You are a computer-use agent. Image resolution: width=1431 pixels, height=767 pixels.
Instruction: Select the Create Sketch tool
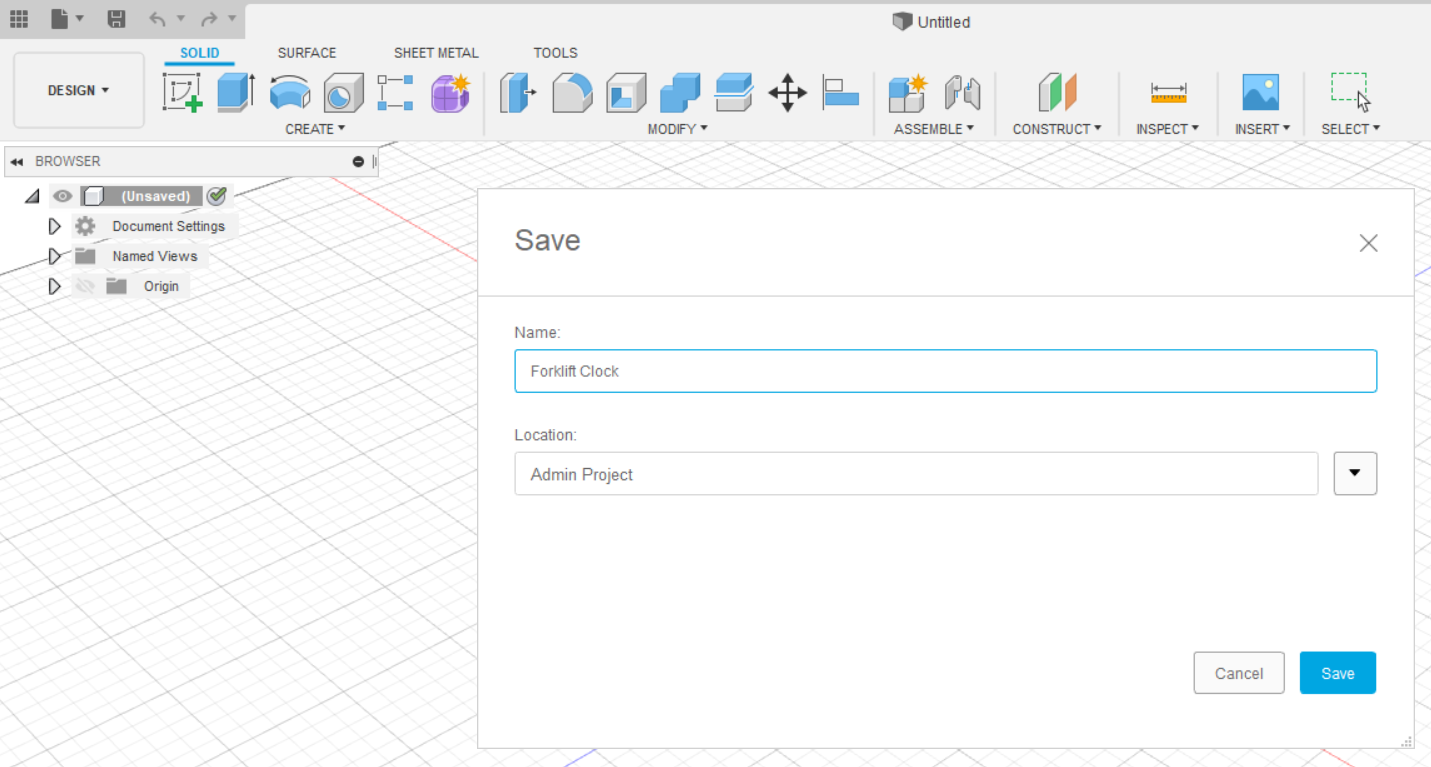[x=182, y=92]
